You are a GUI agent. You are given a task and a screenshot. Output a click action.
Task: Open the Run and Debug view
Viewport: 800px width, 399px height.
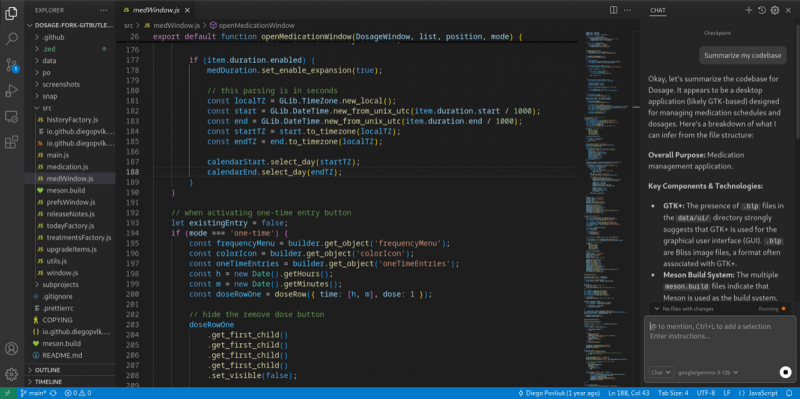[11, 91]
